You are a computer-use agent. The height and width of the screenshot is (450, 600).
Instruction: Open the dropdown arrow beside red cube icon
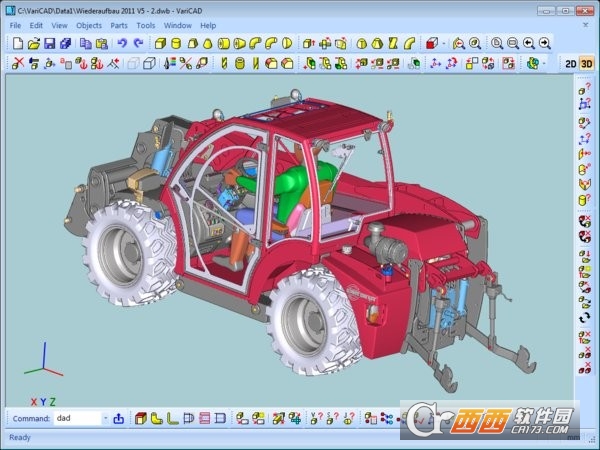[443, 43]
